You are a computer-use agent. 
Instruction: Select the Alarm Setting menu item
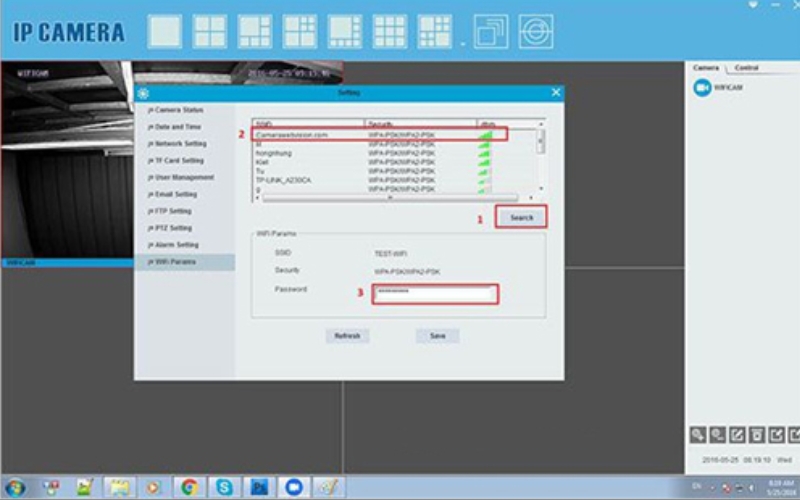(x=177, y=245)
